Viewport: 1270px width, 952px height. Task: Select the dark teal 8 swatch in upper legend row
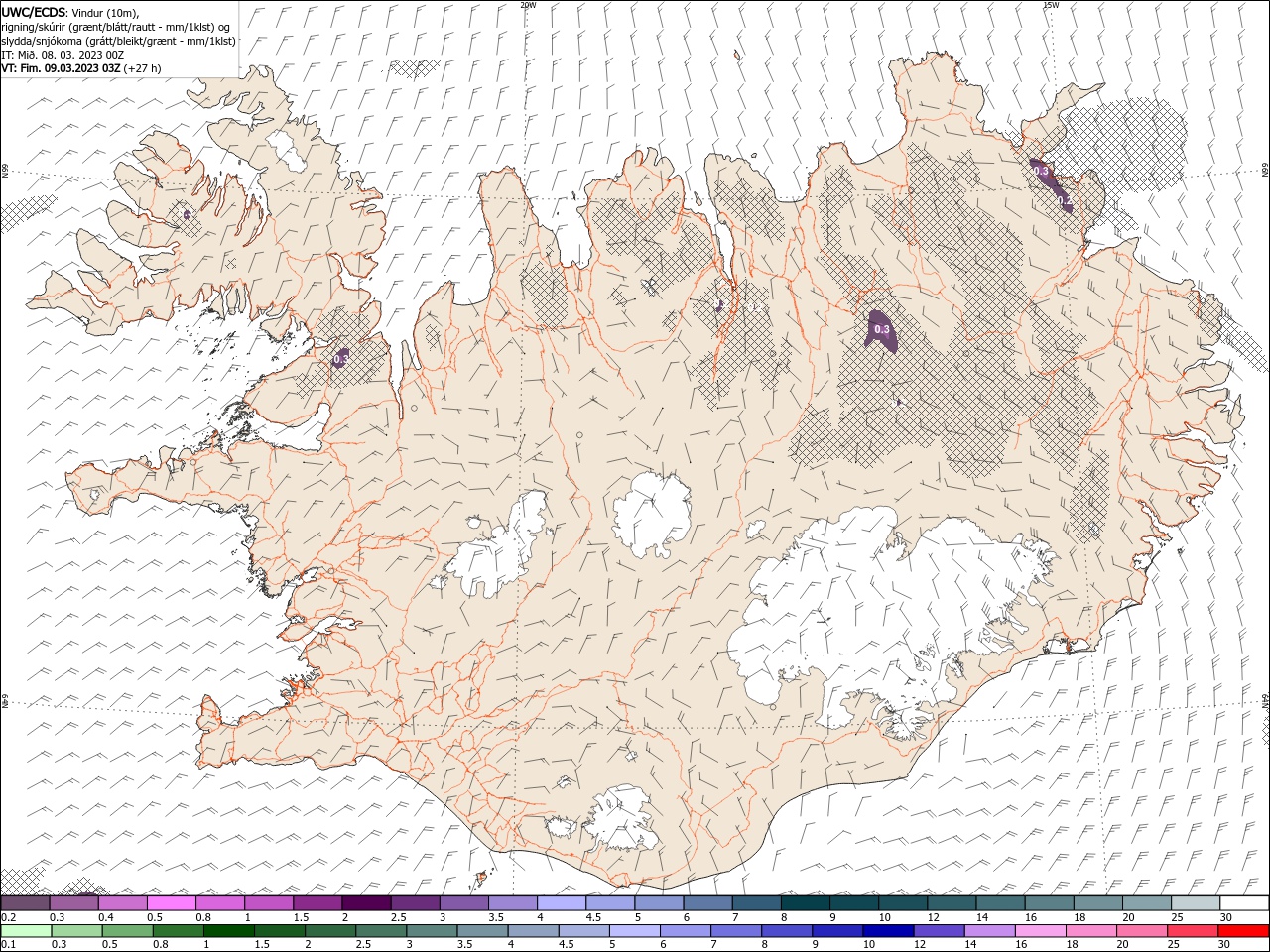[x=805, y=903]
